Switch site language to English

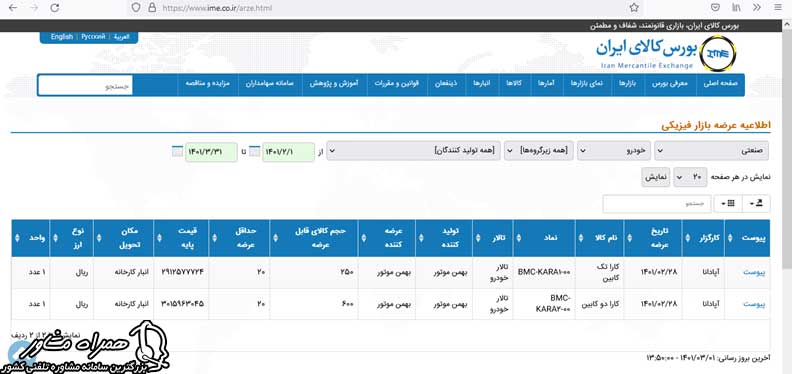(x=62, y=37)
